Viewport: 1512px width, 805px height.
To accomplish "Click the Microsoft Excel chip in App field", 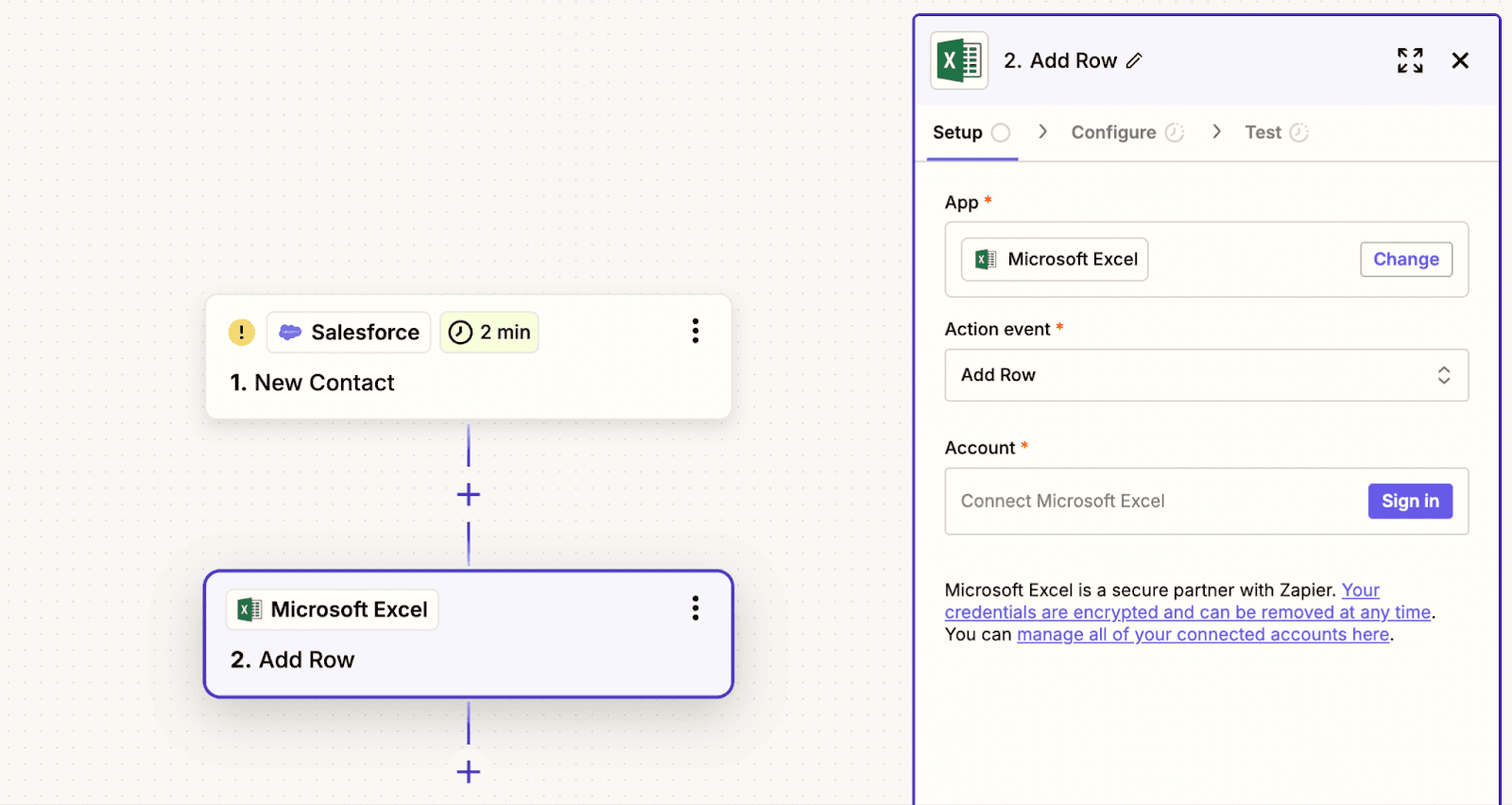I will coord(1055,259).
